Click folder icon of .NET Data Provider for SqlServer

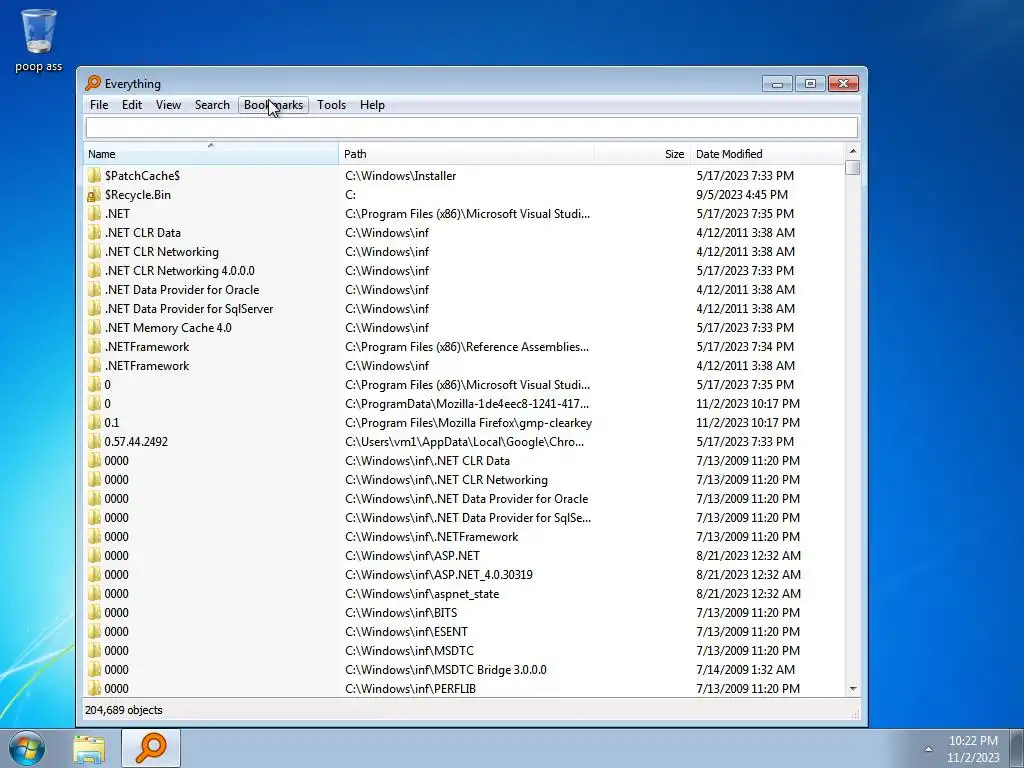[x=94, y=308]
